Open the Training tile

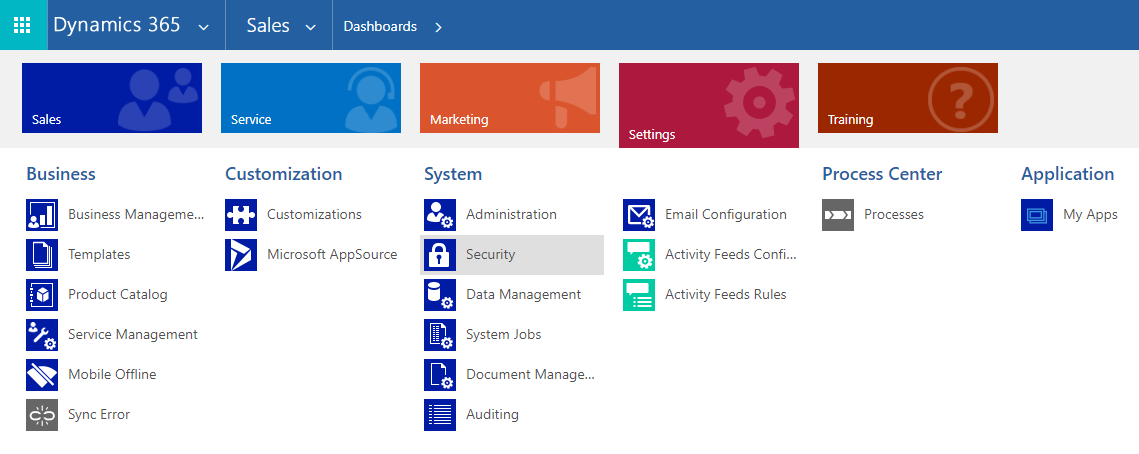pos(907,98)
